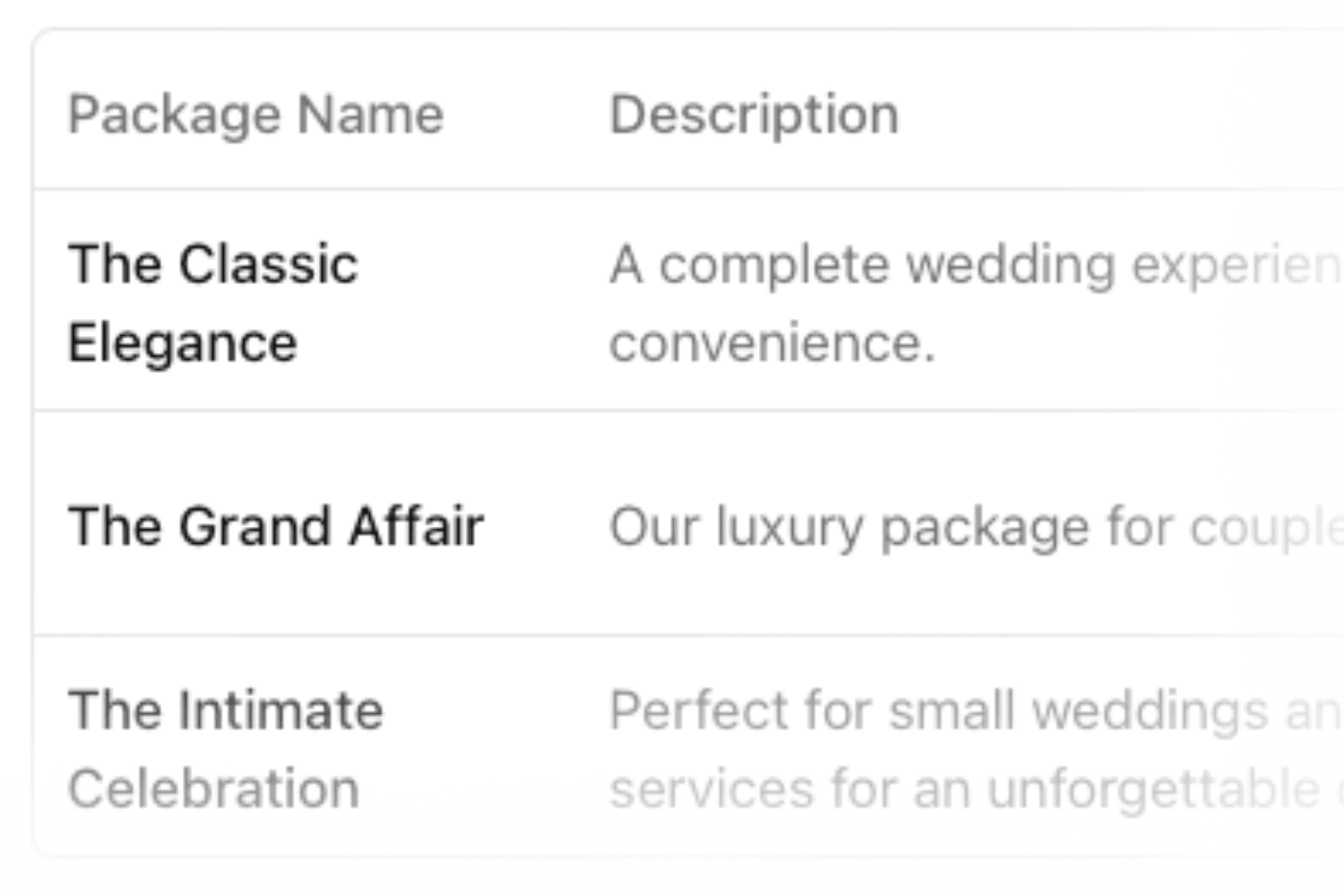Click the word 'convenience.' in the description

[771, 343]
